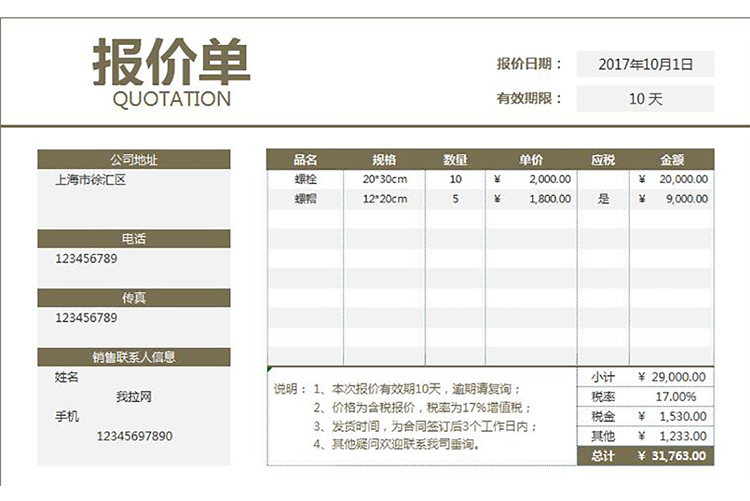Click the mobile number 12345697890

[x=134, y=436]
